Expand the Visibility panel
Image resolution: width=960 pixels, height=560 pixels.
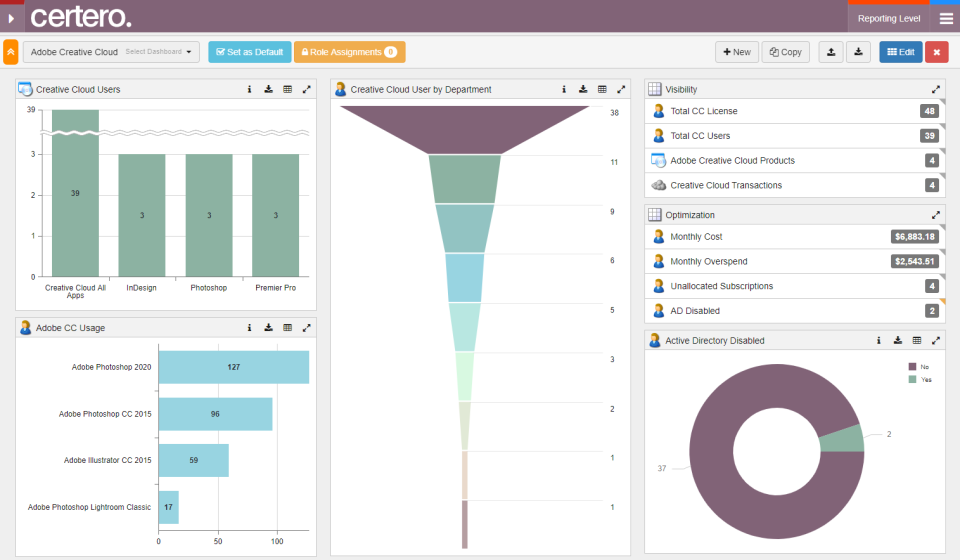pyautogui.click(x=936, y=89)
